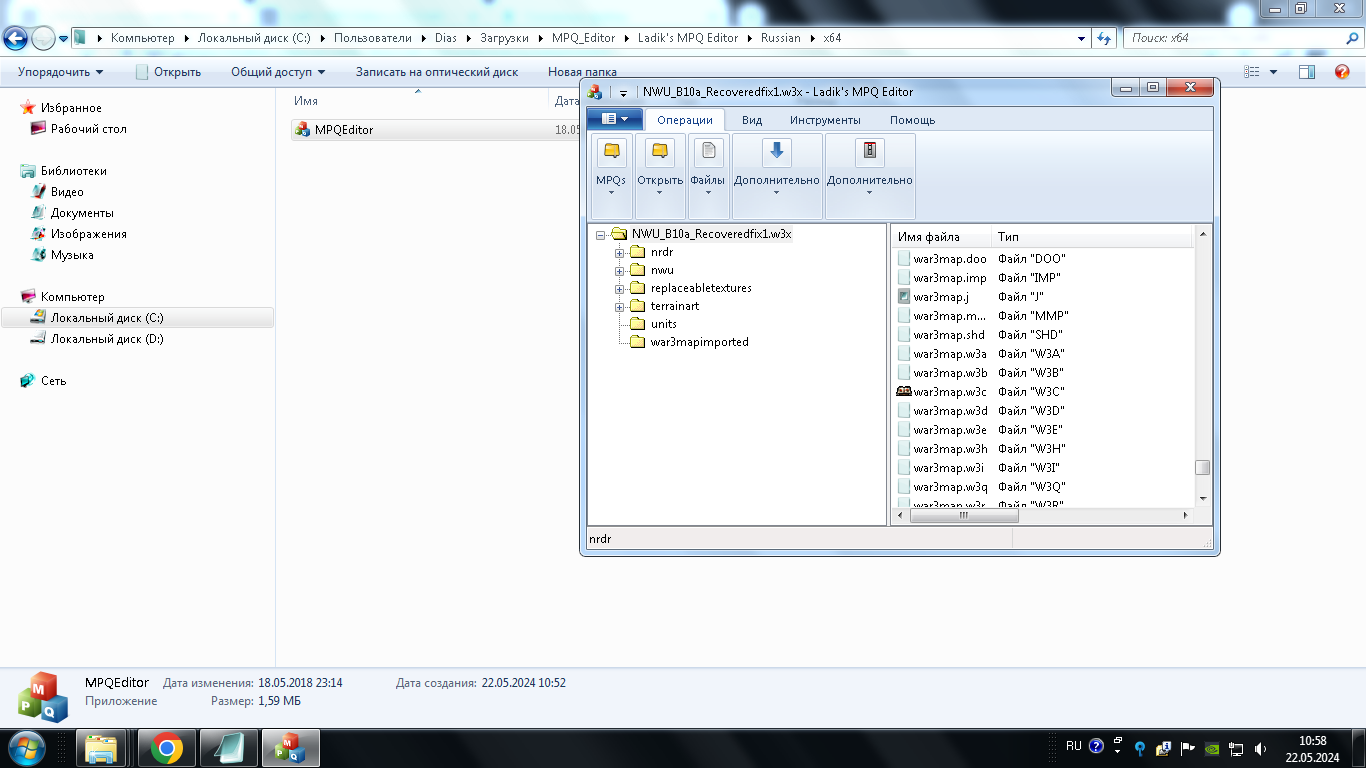
Task: Click the Russian breadcrumb in address bar
Action: pyautogui.click(x=781, y=38)
